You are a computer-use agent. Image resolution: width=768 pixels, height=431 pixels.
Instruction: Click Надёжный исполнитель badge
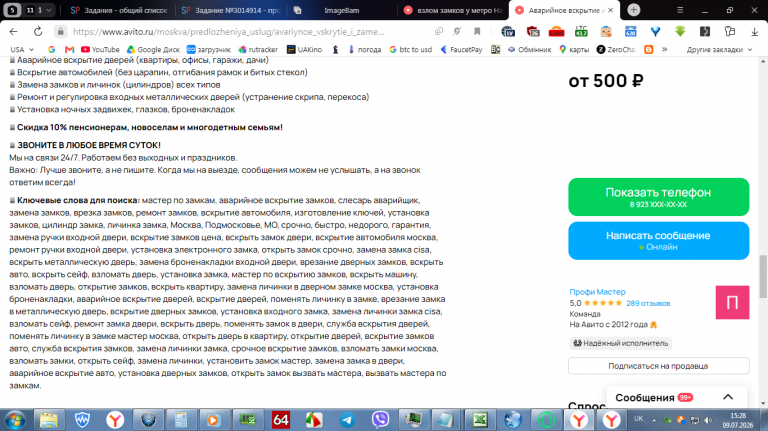pyautogui.click(x=621, y=343)
